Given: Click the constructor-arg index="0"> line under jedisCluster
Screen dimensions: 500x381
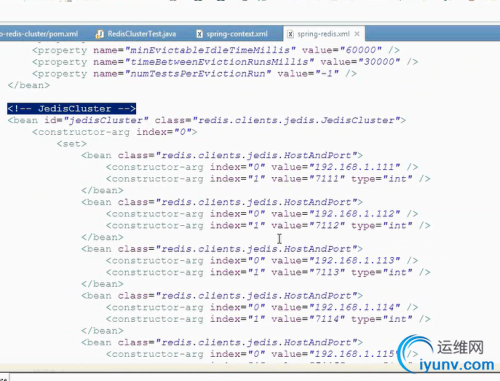Looking at the screenshot, I should pos(115,132).
